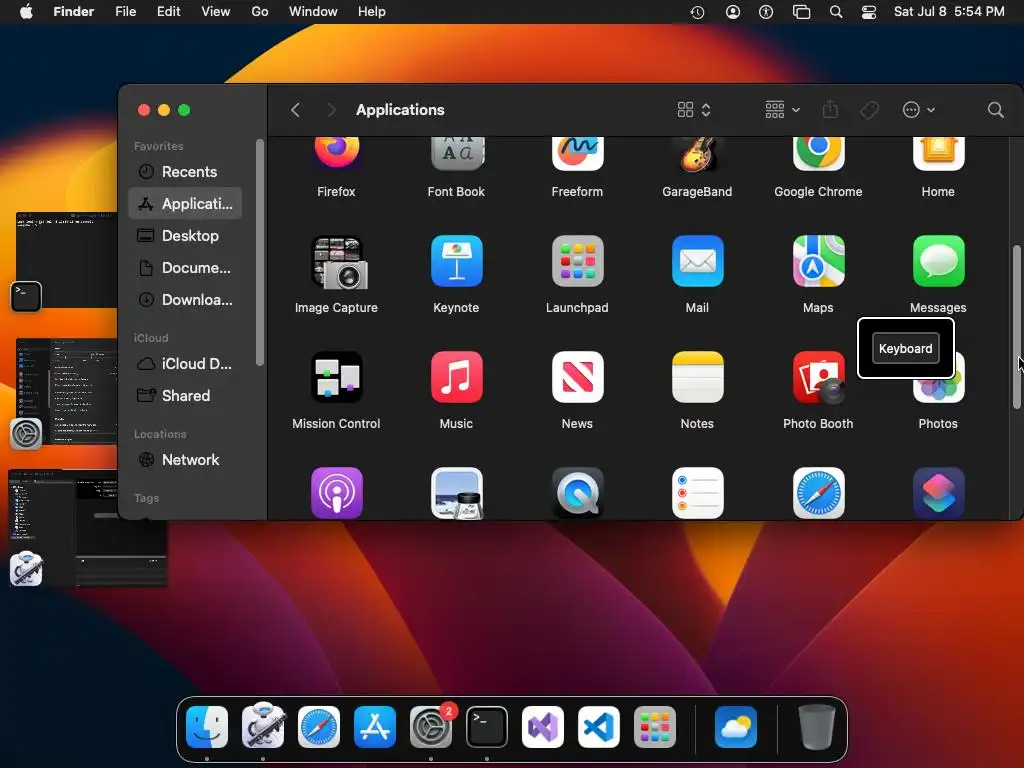Select Recents in the sidebar

coord(185,172)
